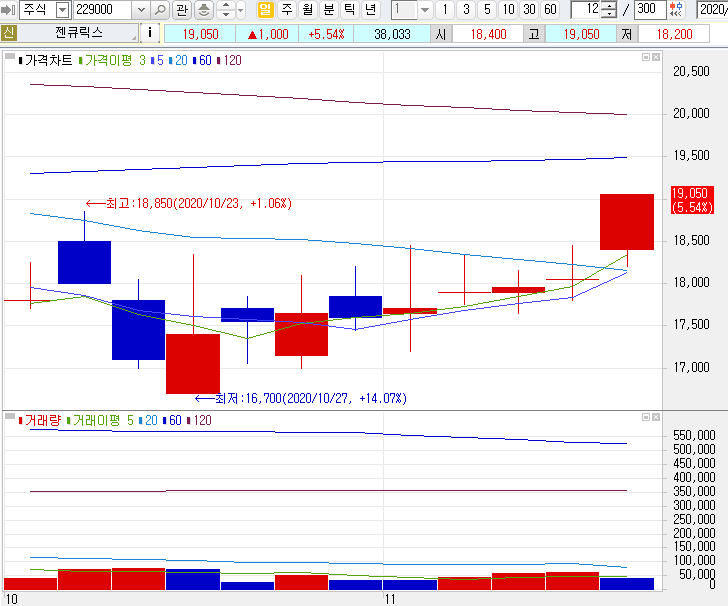Click the price change ▲1,000 cell

pyautogui.click(x=267, y=34)
